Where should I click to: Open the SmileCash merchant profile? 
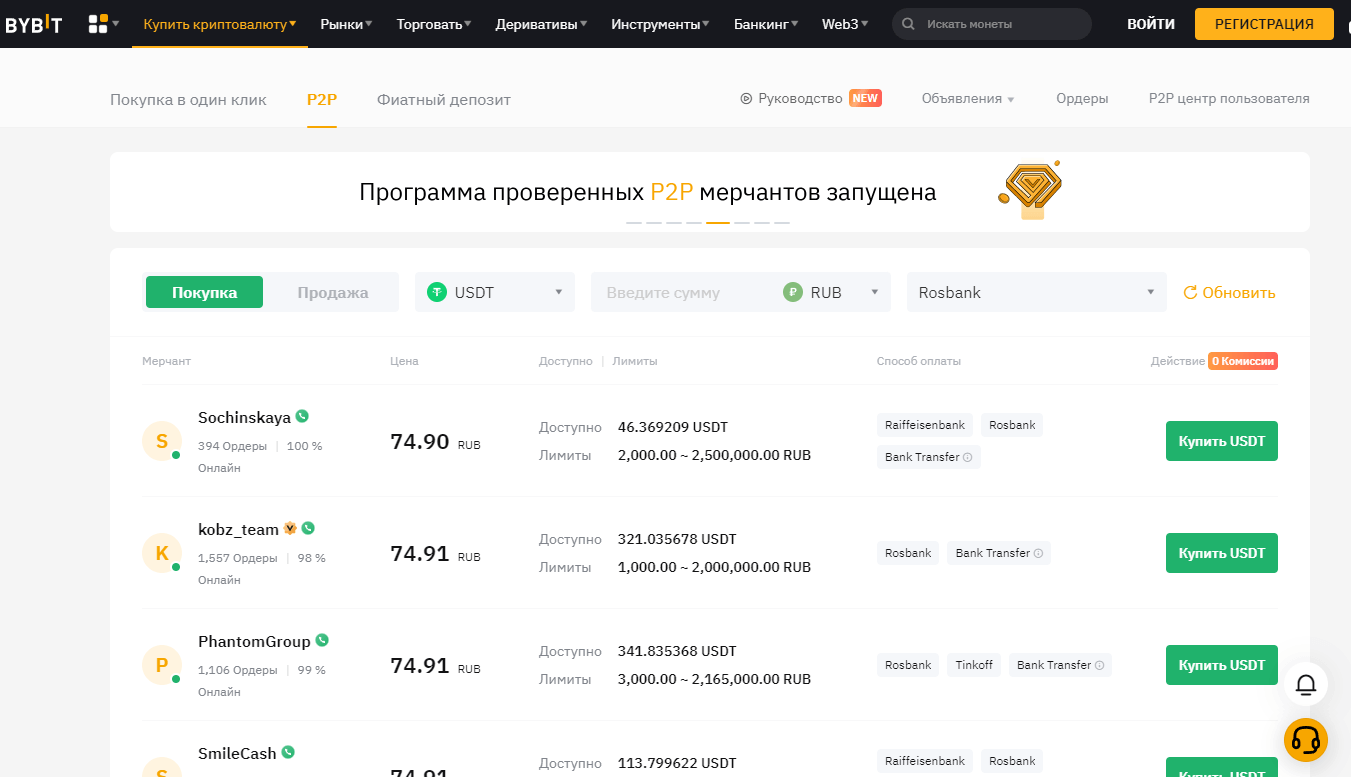coord(237,753)
